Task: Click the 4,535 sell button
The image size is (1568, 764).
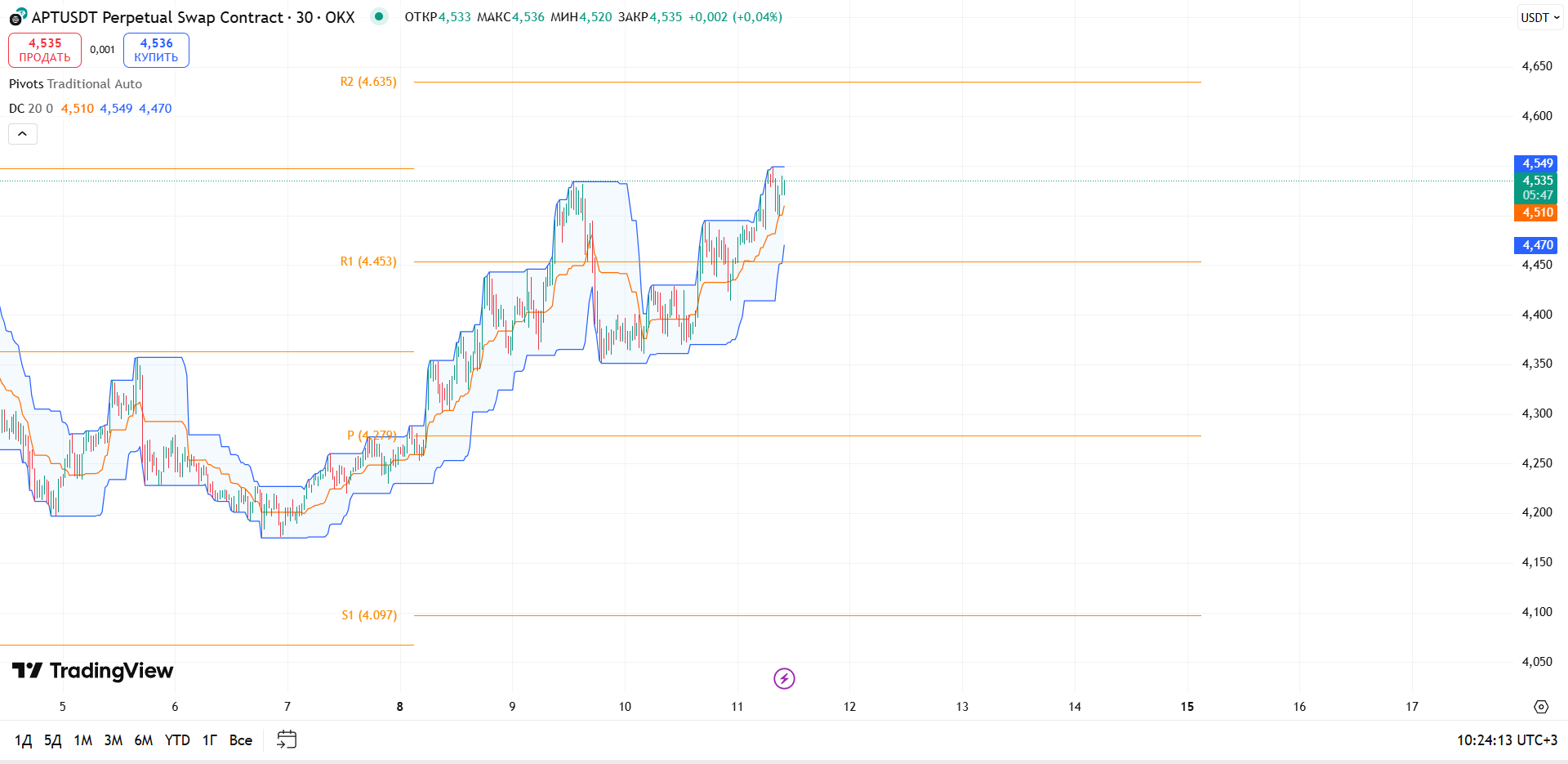Action: pyautogui.click(x=45, y=50)
